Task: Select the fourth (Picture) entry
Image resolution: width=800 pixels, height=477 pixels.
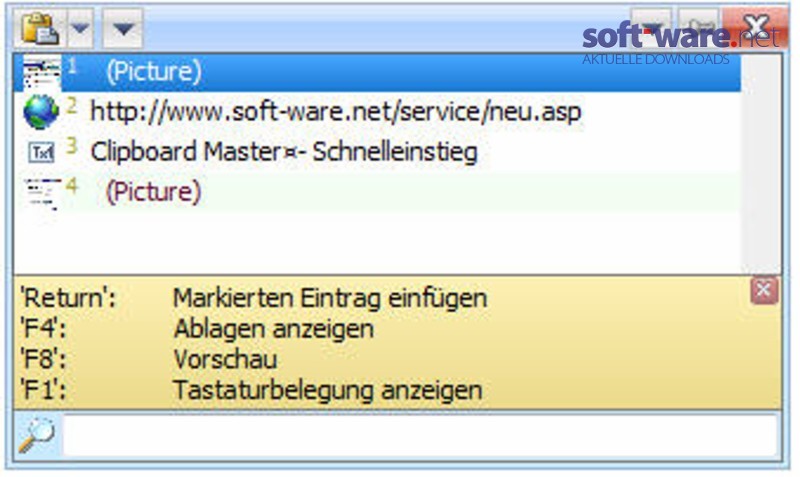Action: pos(378,192)
